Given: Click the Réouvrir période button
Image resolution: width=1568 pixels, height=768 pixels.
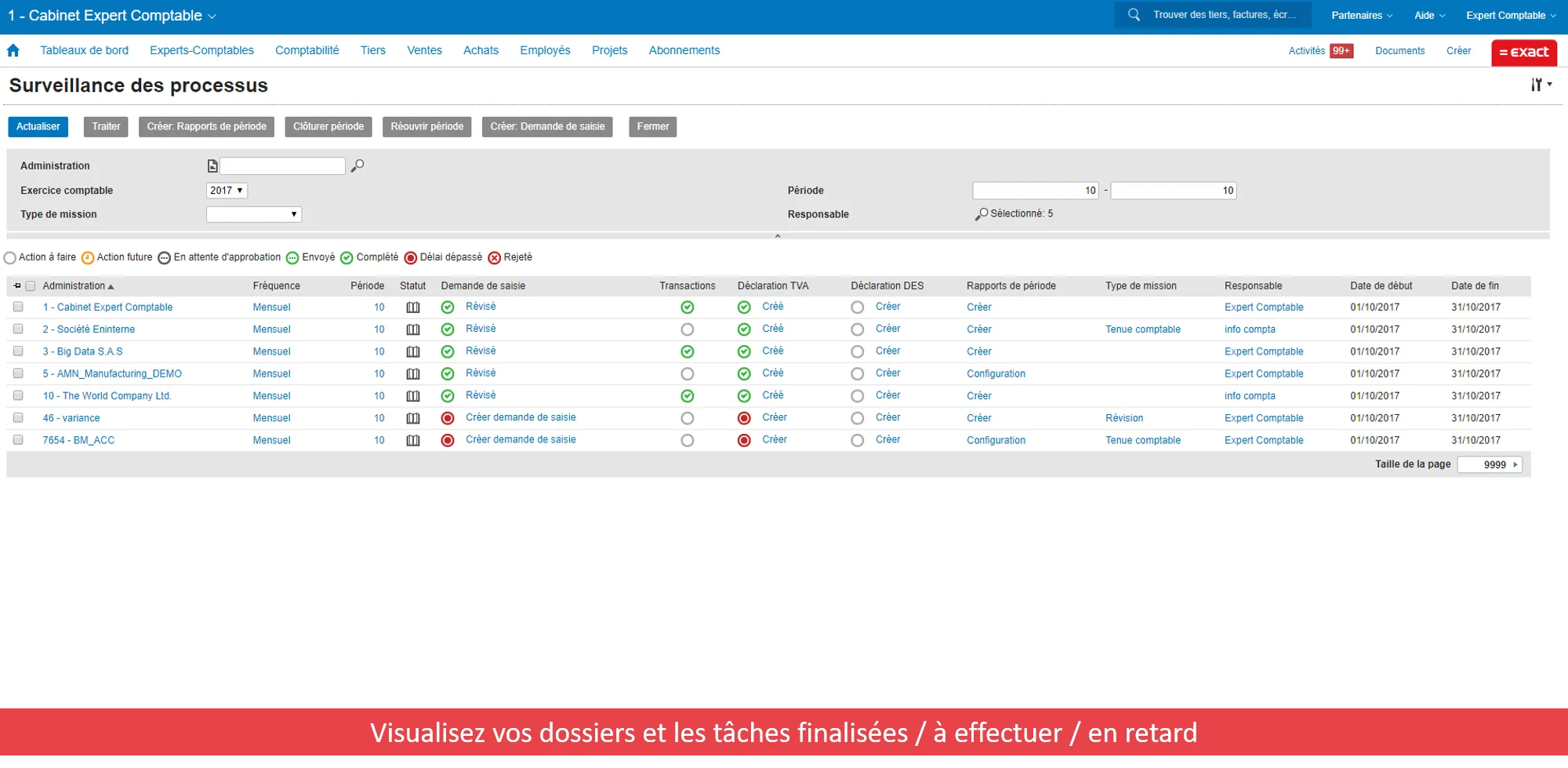Looking at the screenshot, I should coord(427,127).
